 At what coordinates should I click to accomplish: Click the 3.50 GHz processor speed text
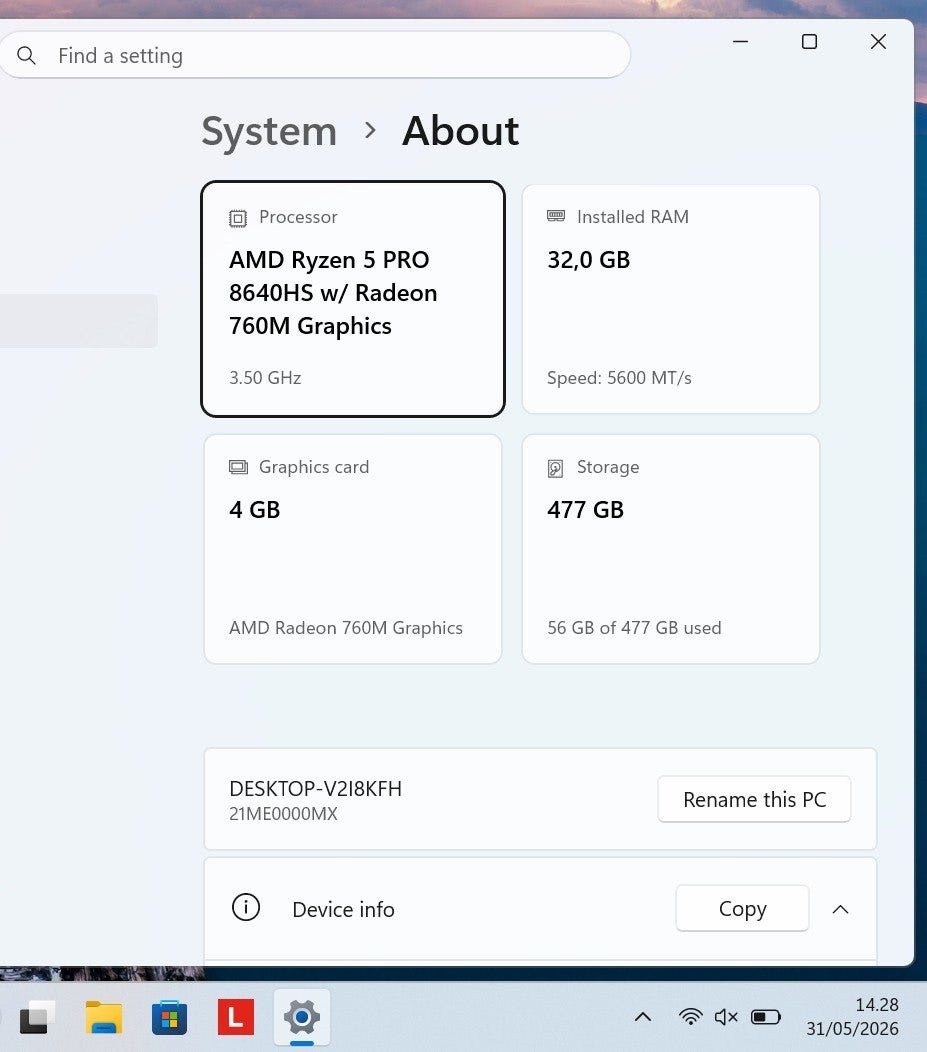(265, 378)
